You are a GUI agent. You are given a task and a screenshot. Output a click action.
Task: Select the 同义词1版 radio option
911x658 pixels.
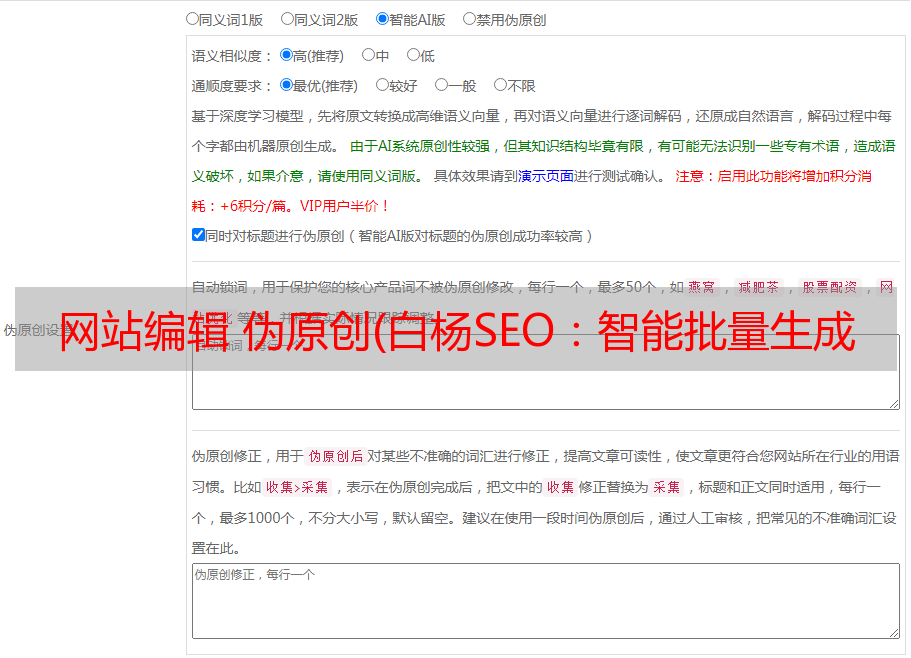point(192,19)
